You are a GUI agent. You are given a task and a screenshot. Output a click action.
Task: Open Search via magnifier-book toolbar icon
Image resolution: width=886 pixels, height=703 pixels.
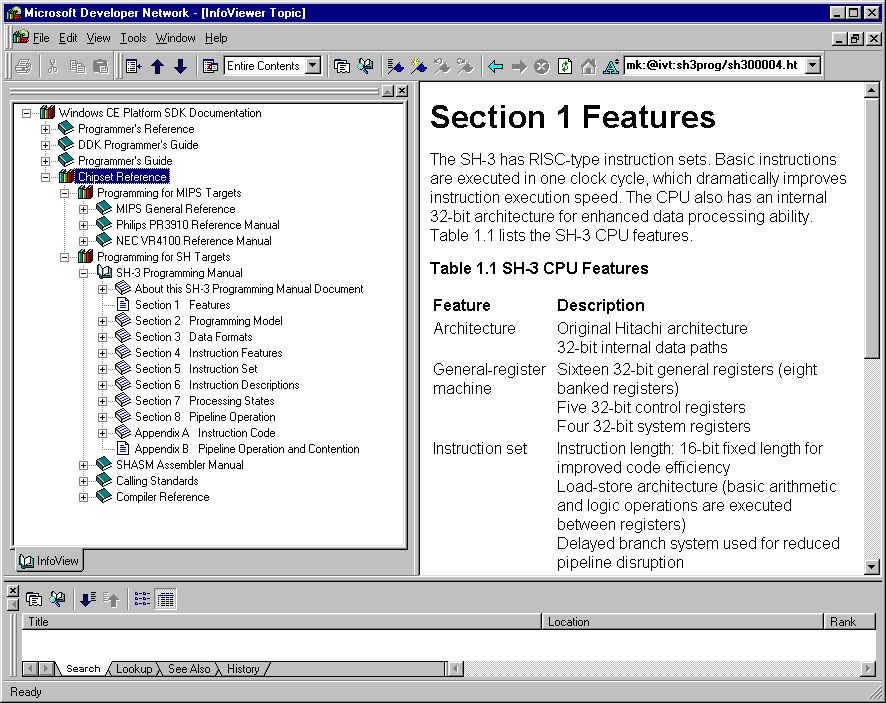[x=366, y=66]
